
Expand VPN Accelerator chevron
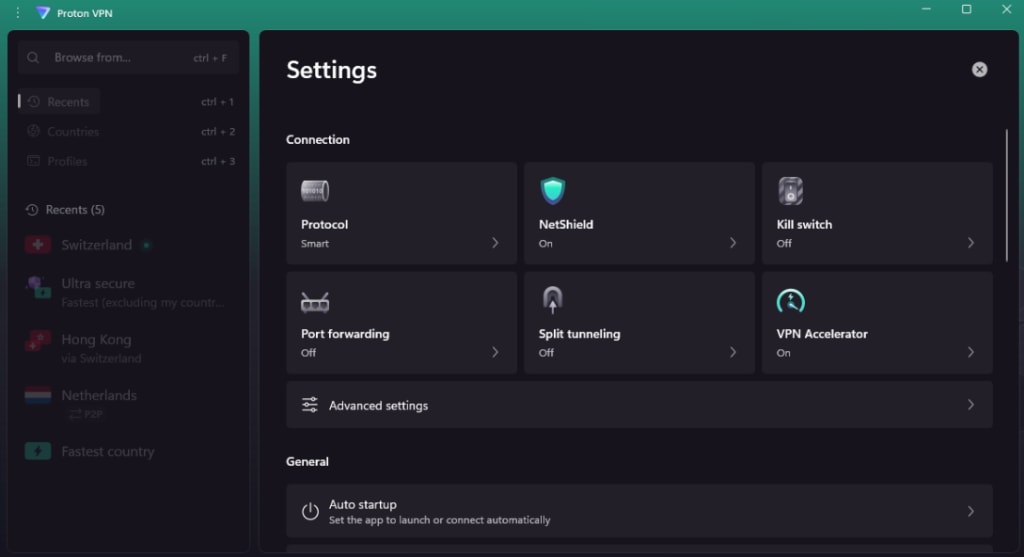coord(970,353)
